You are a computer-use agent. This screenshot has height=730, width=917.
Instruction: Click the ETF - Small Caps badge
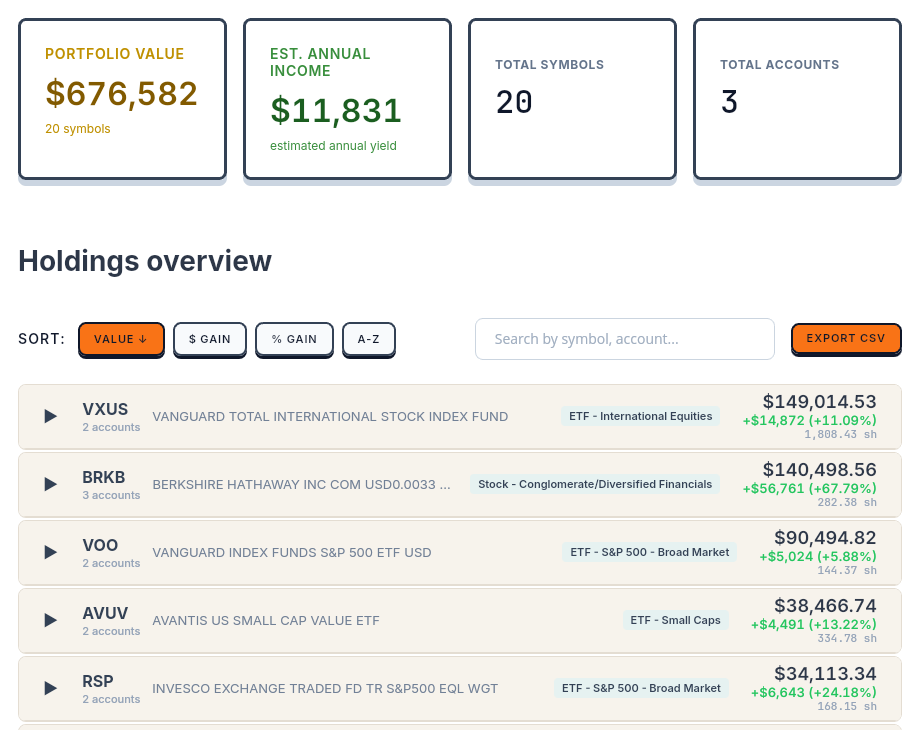click(x=676, y=620)
